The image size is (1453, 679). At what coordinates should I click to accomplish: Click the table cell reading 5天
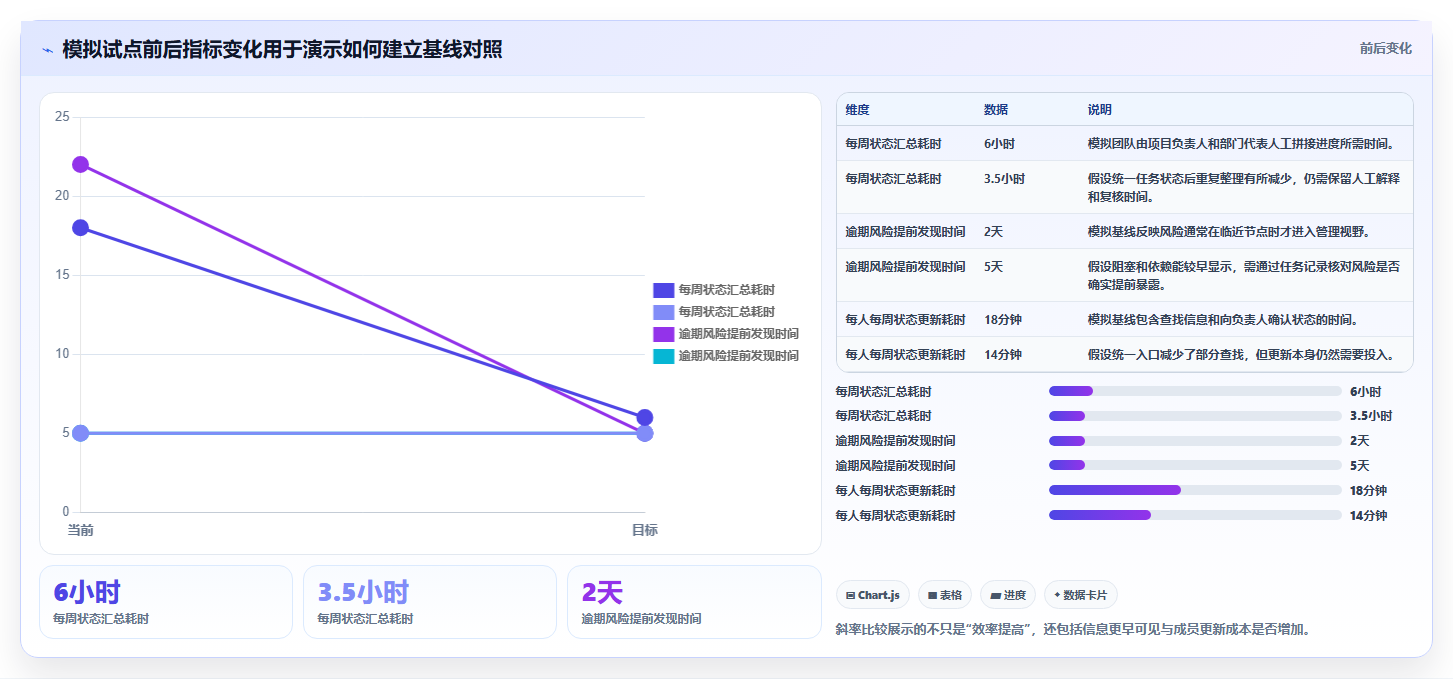[x=993, y=267]
